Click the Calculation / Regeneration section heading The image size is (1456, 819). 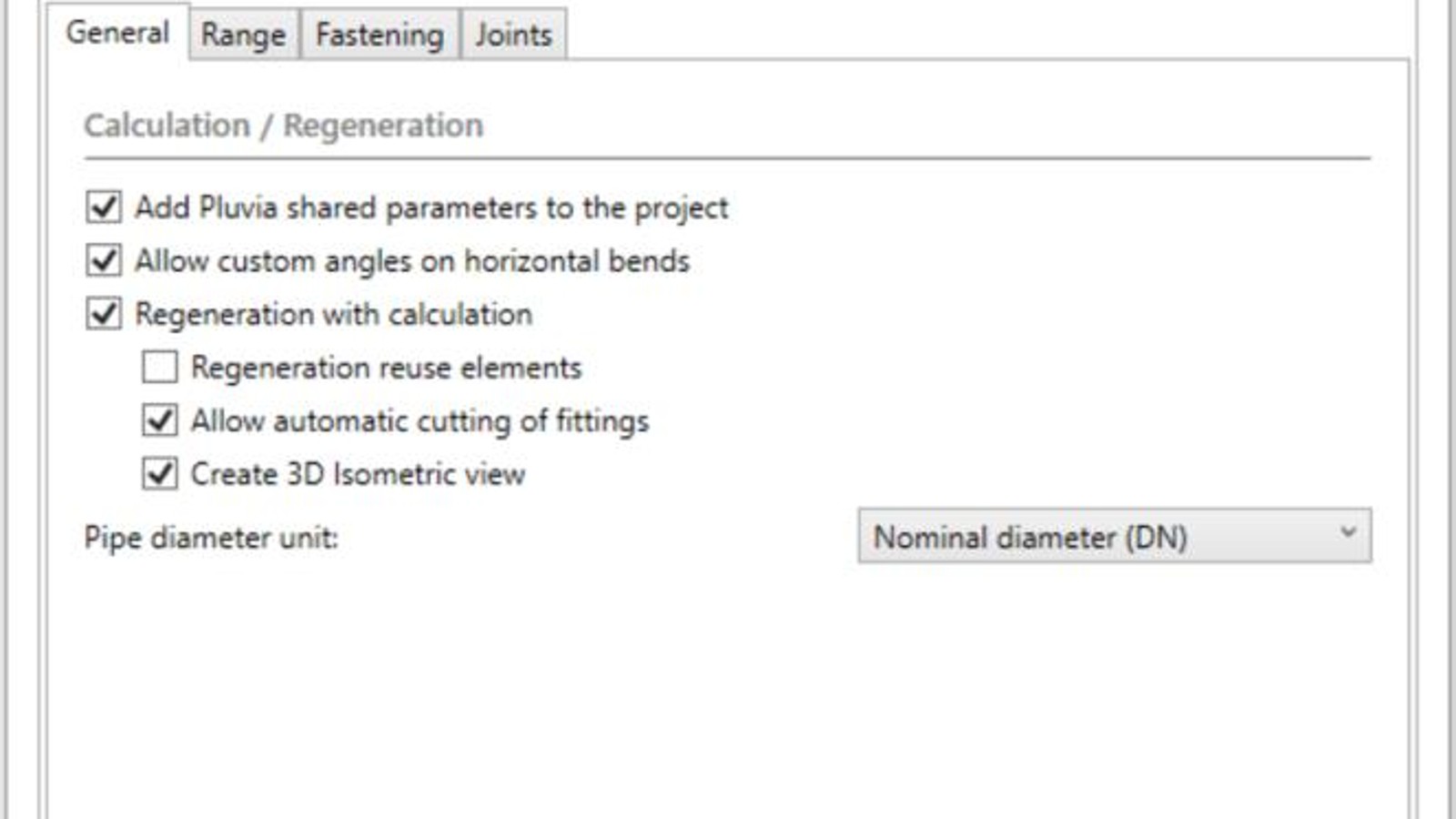point(288,126)
